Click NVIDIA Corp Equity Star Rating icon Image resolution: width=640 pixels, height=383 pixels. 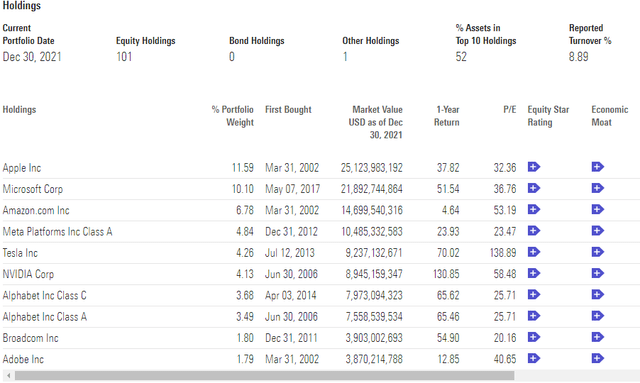[x=533, y=273]
